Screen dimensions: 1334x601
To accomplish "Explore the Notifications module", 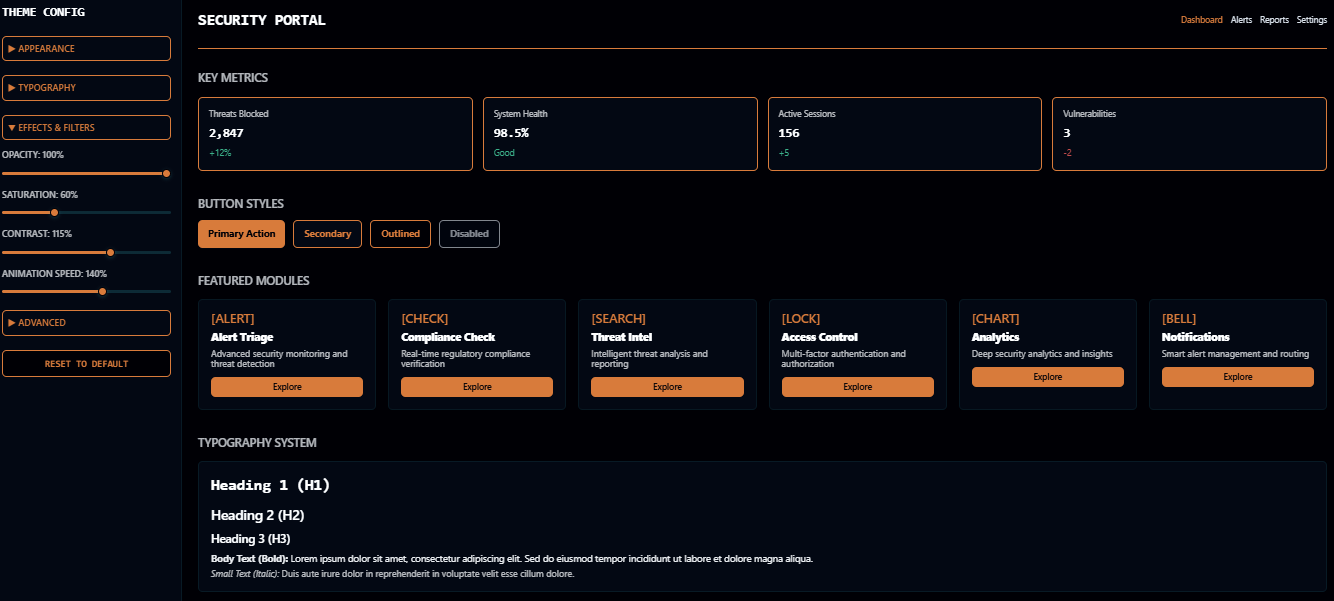I will click(1238, 377).
